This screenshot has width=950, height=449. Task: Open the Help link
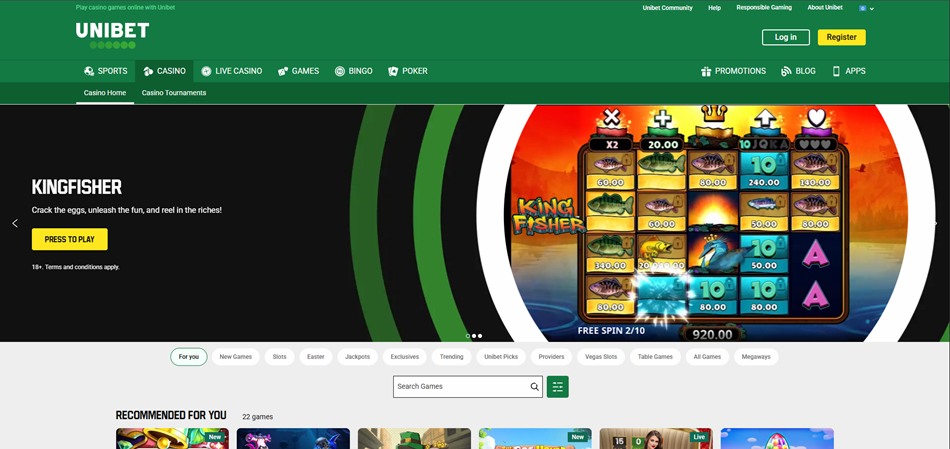click(714, 8)
